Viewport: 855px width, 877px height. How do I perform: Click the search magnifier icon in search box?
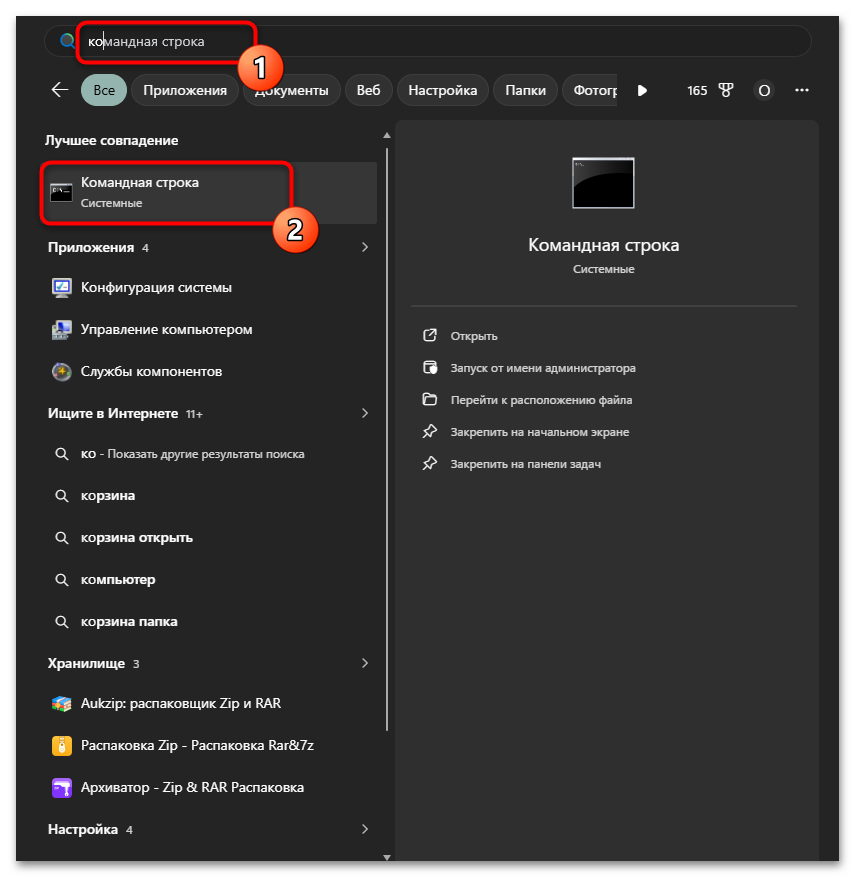click(67, 41)
